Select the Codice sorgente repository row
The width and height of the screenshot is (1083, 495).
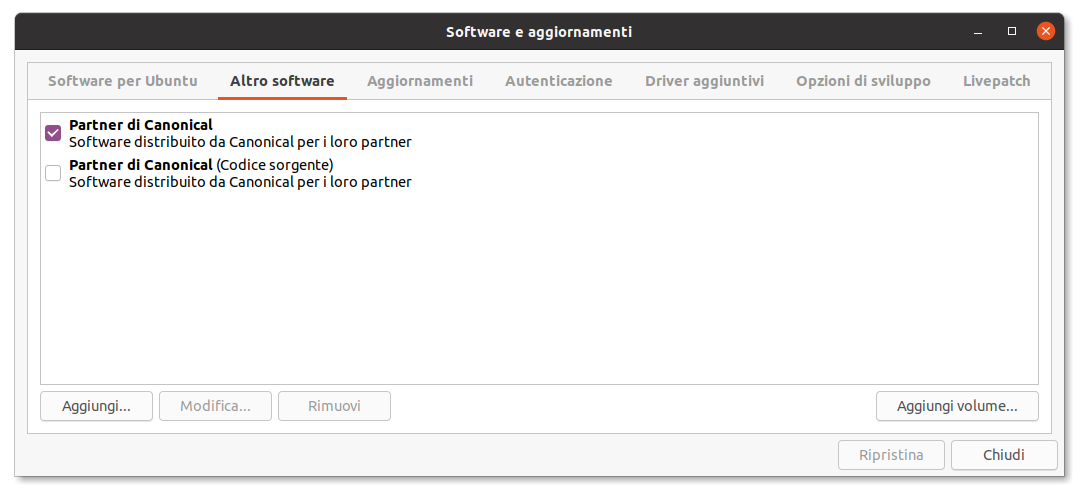pos(240,173)
